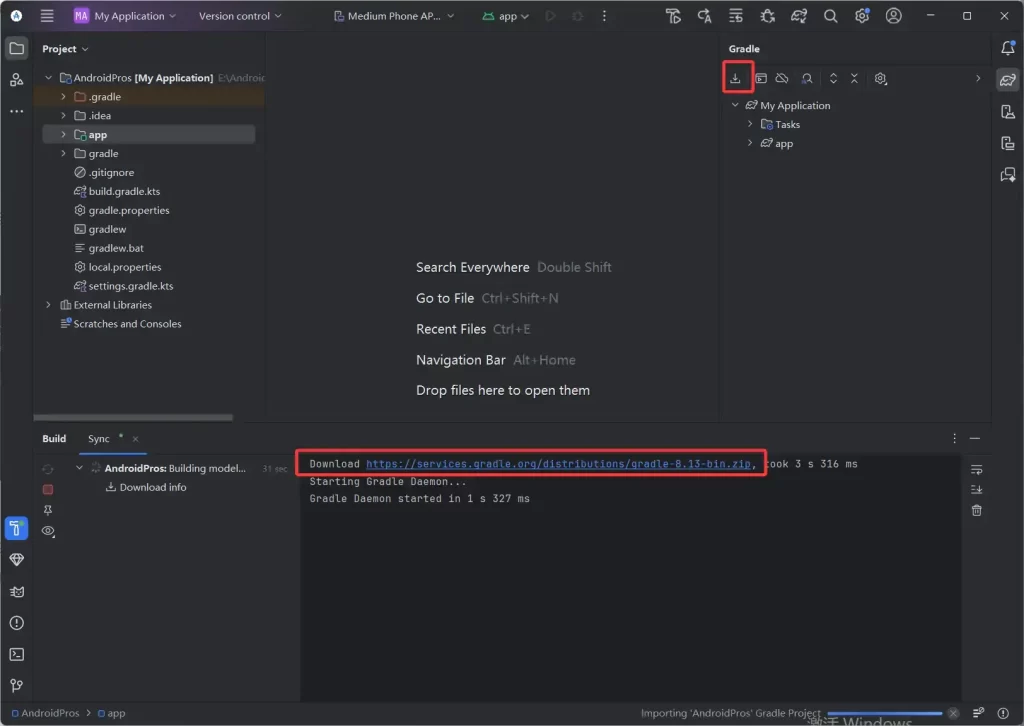Hide the Build tool window
This screenshot has width=1024, height=726.
pyautogui.click(x=975, y=438)
